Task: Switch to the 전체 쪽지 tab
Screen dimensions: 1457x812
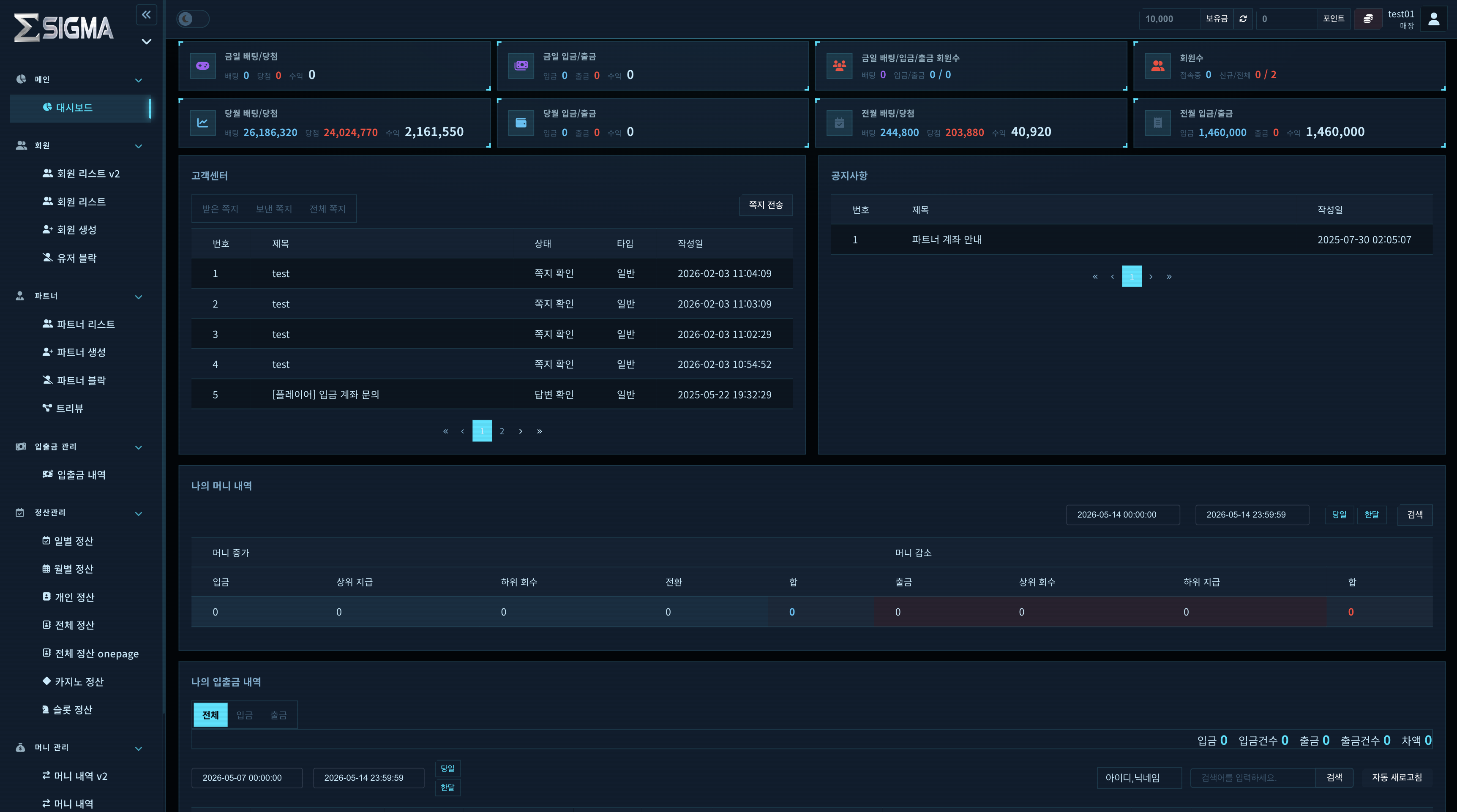Action: (327, 209)
